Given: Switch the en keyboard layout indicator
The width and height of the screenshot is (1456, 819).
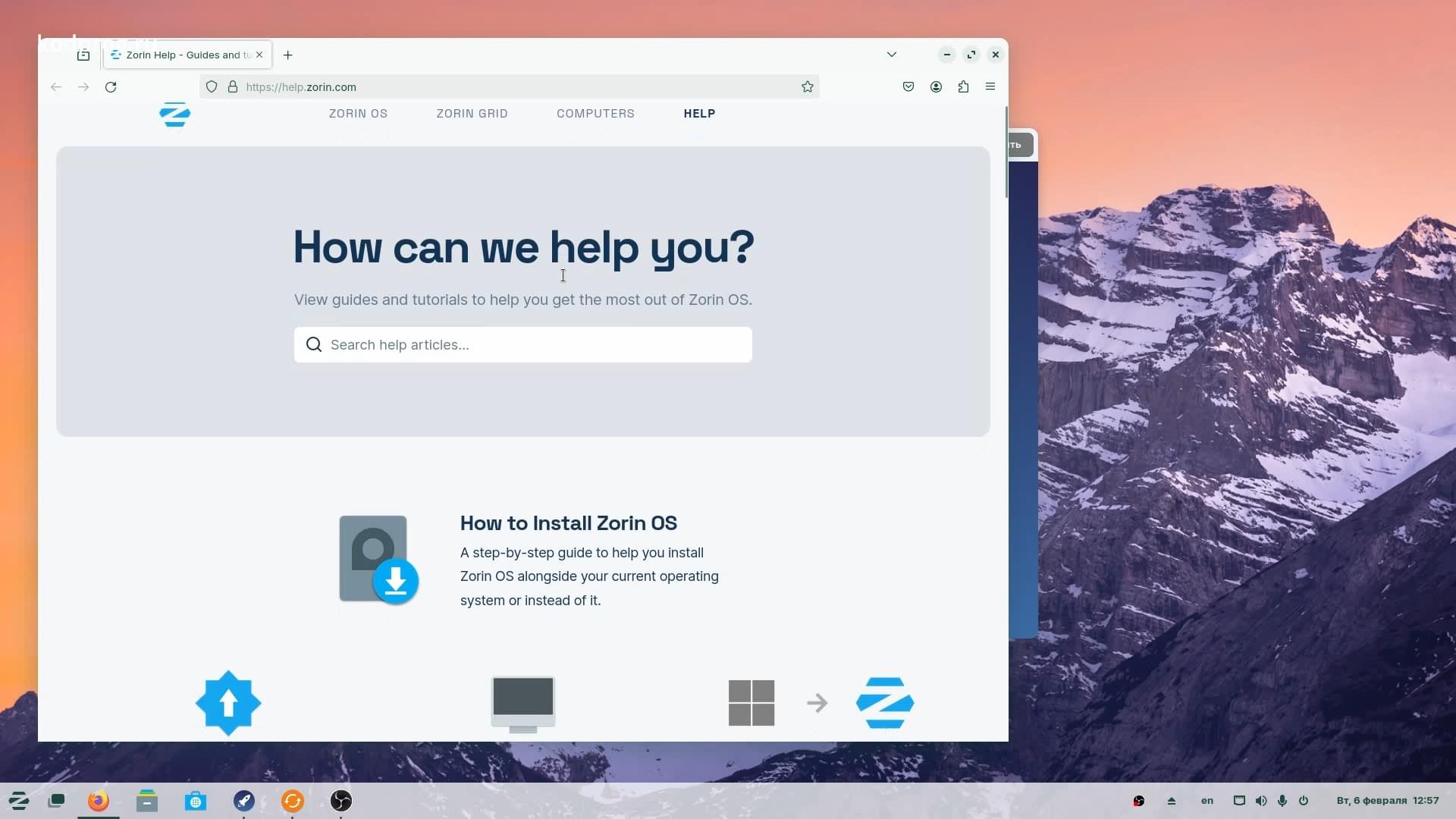Looking at the screenshot, I should [x=1207, y=801].
